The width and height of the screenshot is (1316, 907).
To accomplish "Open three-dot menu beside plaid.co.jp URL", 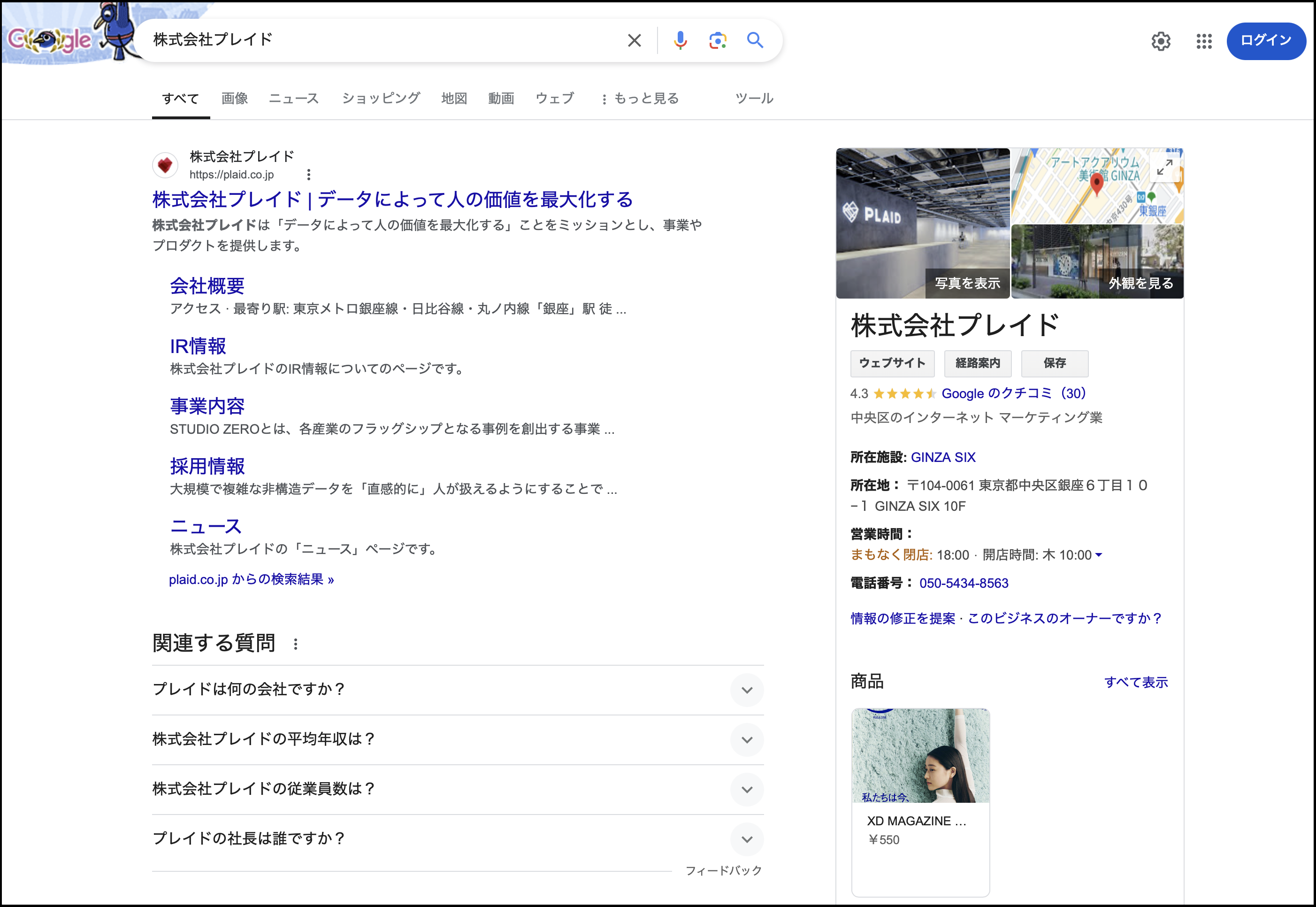I will [308, 175].
